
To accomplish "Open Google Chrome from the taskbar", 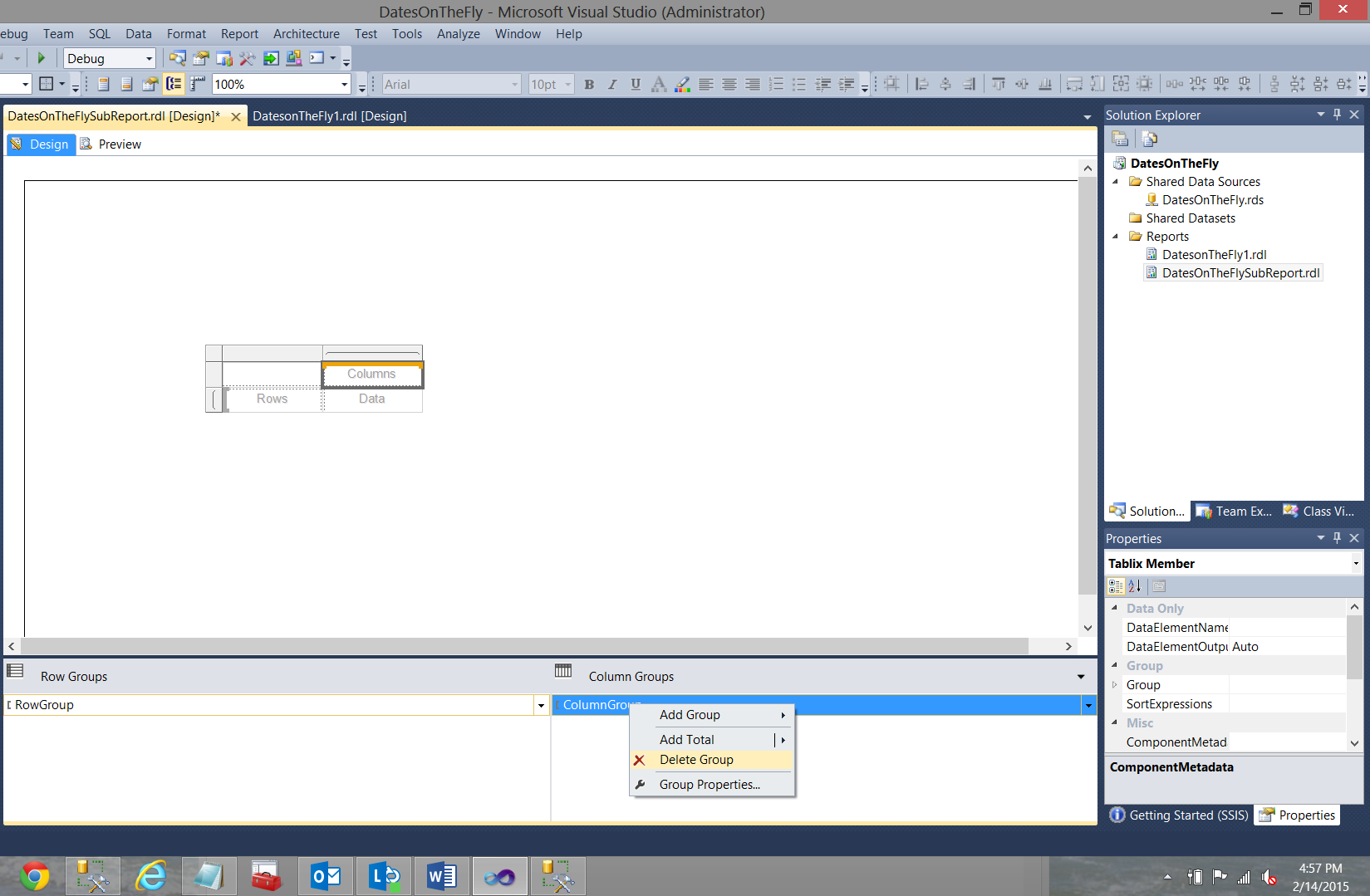I will click(35, 876).
